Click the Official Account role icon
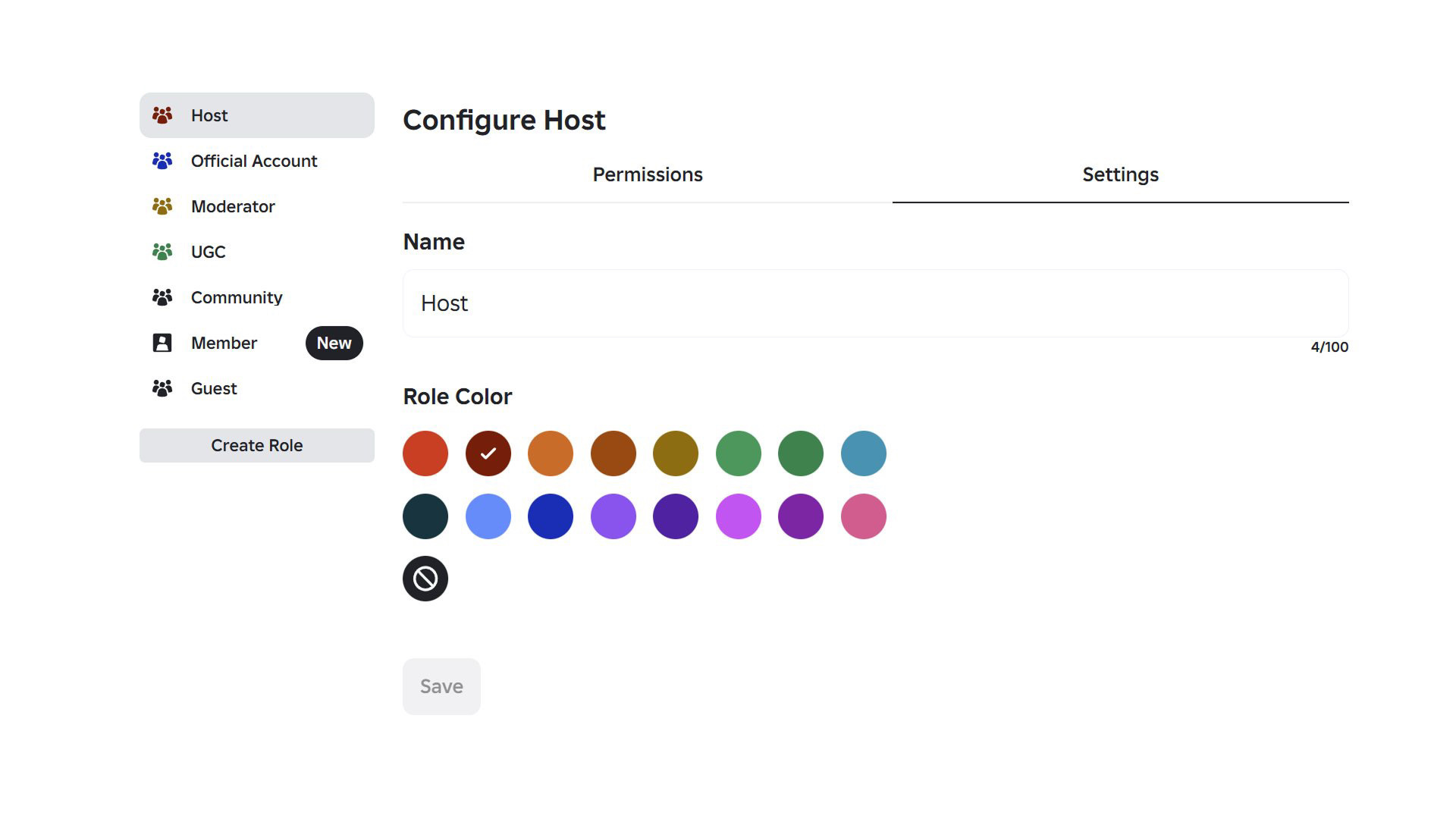The width and height of the screenshot is (1456, 819). 164,161
